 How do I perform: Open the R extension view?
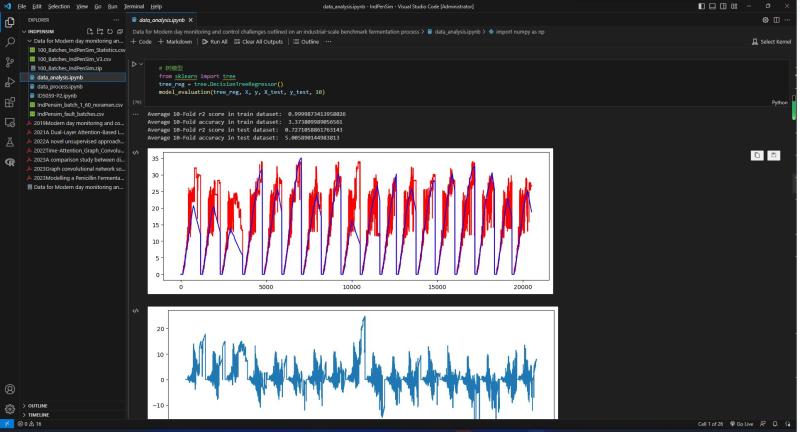click(9, 162)
